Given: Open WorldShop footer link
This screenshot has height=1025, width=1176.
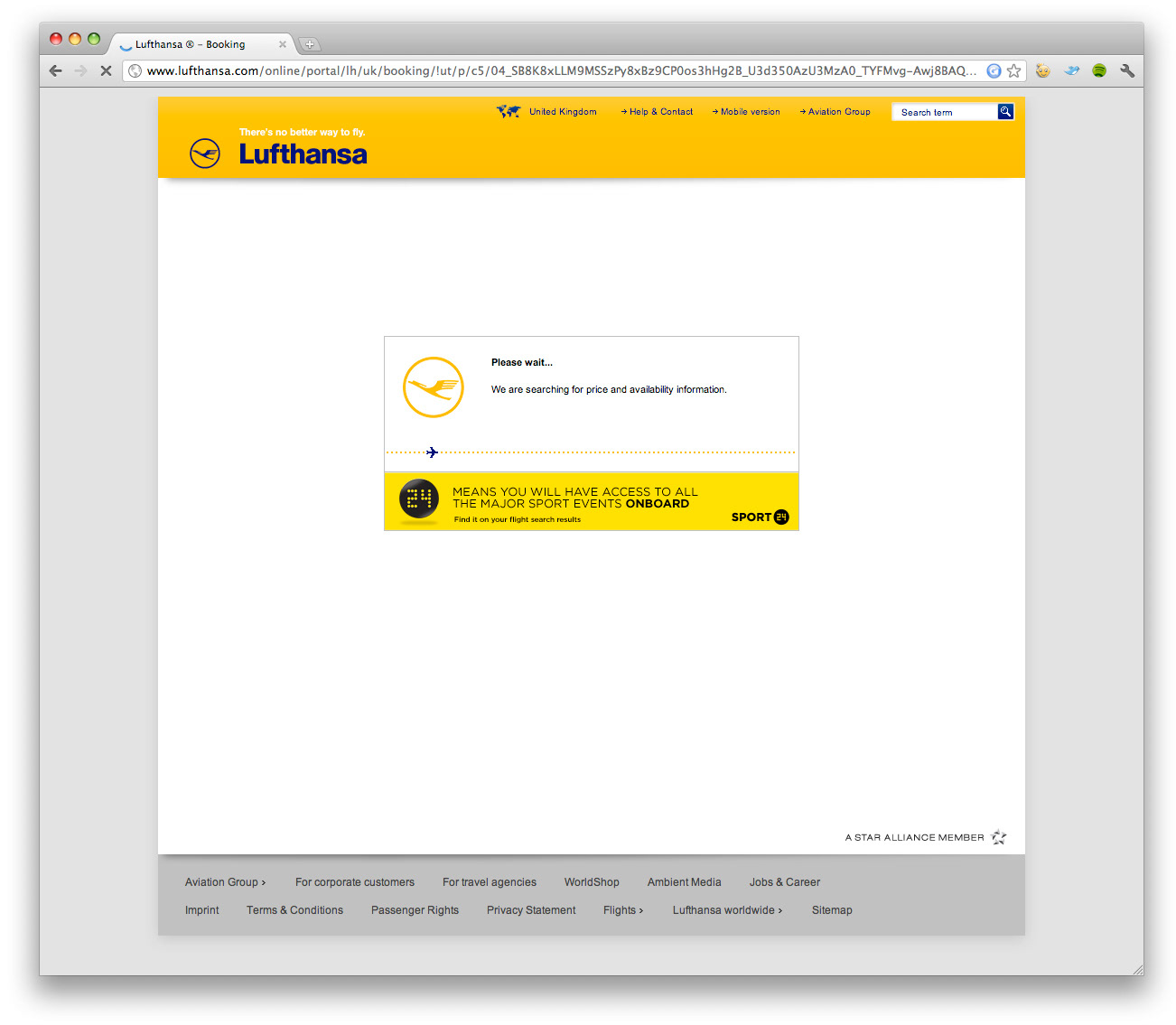Looking at the screenshot, I should [592, 882].
